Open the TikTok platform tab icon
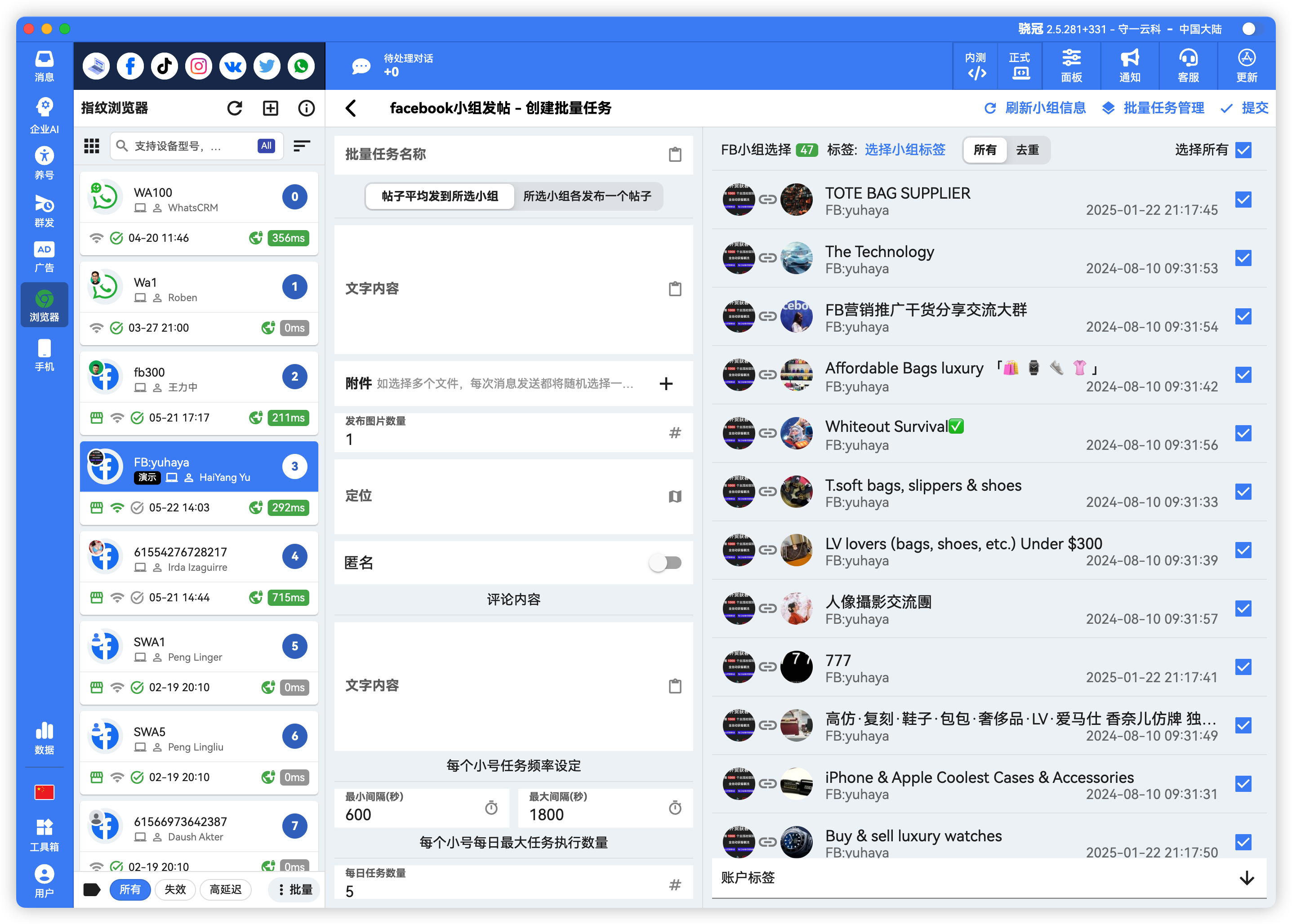Screen dimensions: 1292x924 click(x=164, y=66)
